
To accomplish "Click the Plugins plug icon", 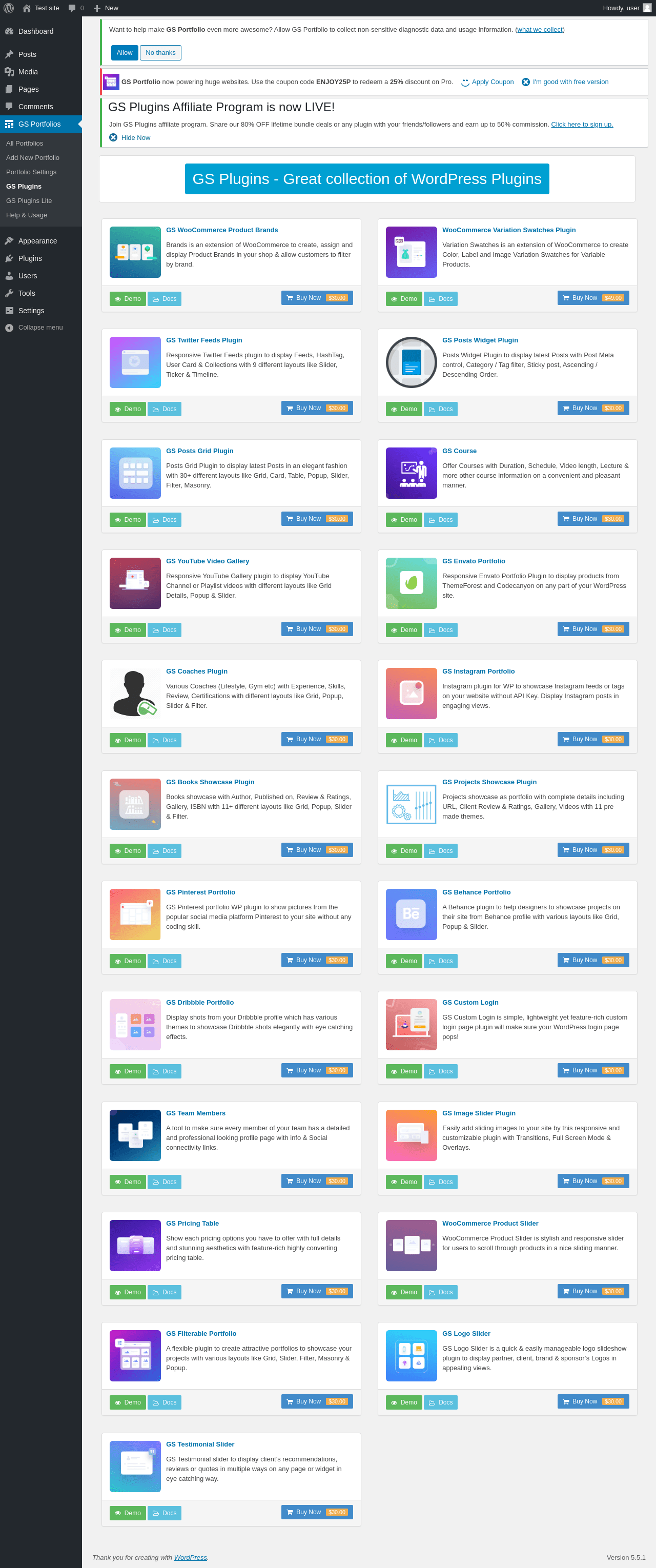I will (x=9, y=259).
